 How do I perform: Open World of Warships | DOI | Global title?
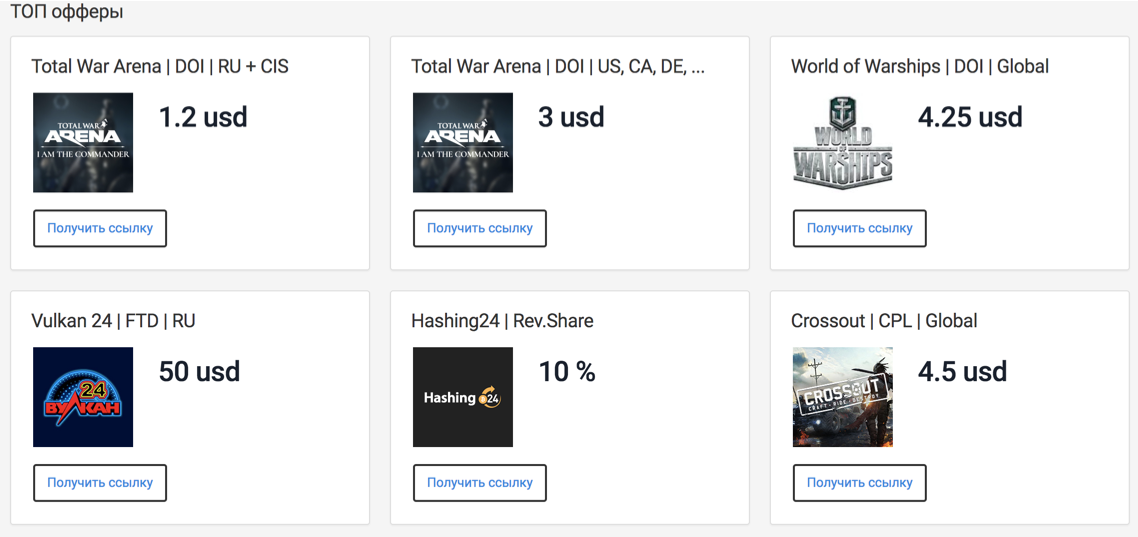pos(920,67)
